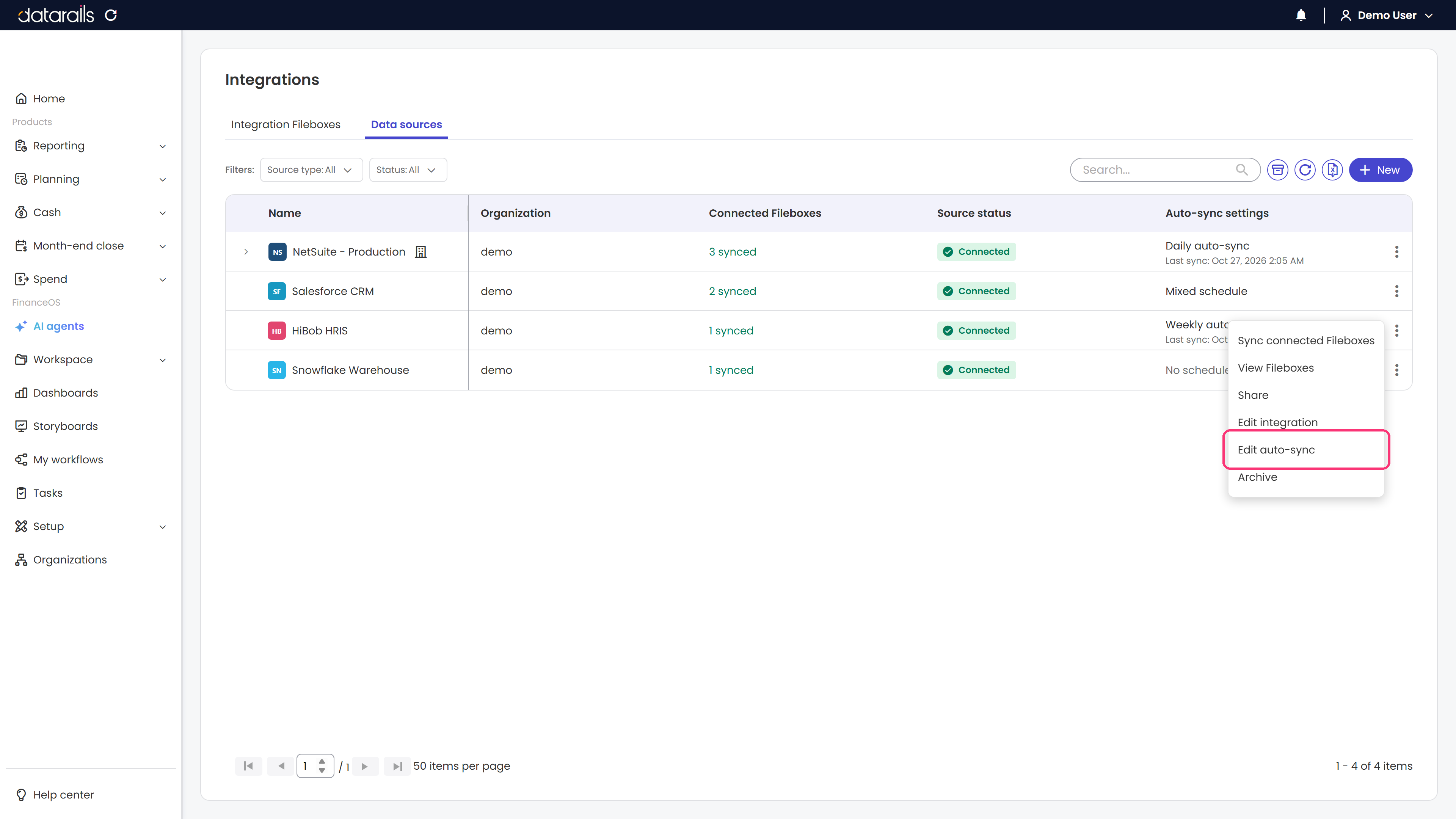Click the 3 synced link for NetSuite
The image size is (1456, 819).
pyautogui.click(x=733, y=251)
